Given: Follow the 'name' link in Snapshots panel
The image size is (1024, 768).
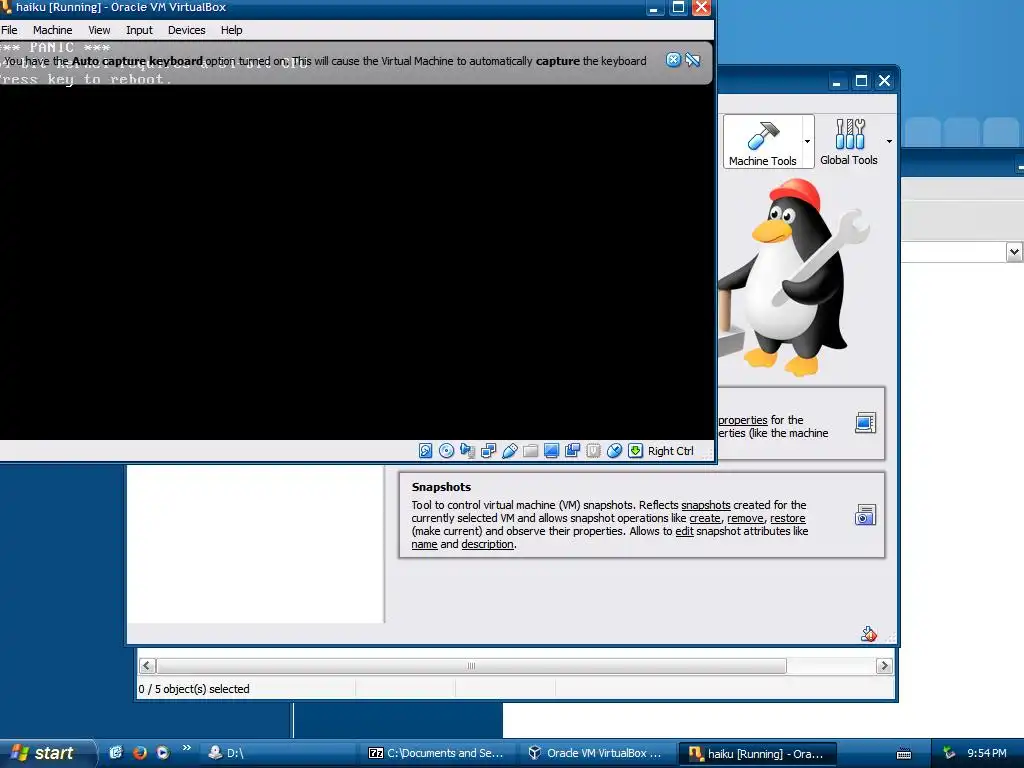Looking at the screenshot, I should (x=424, y=544).
